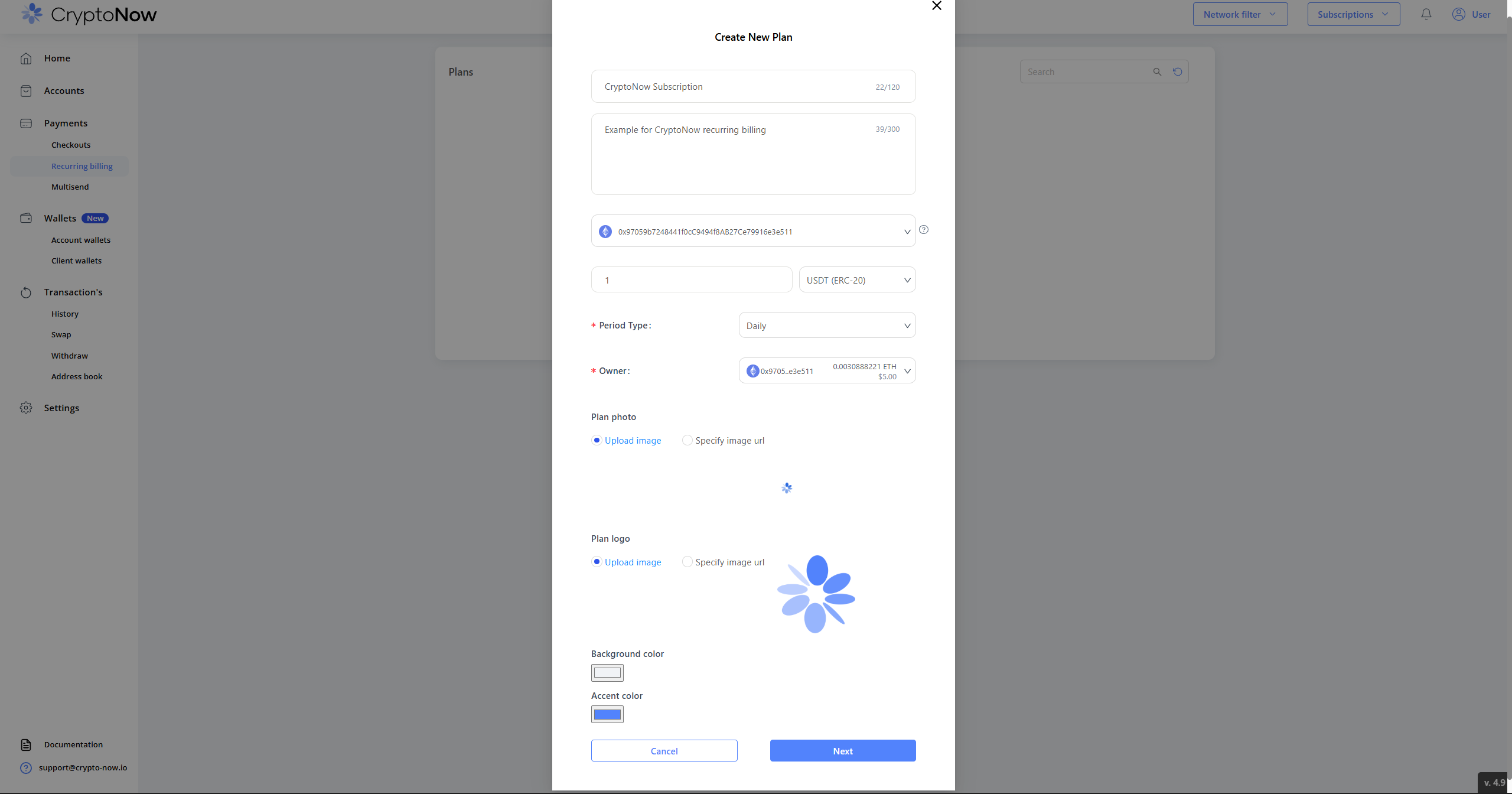Open Accounts in sidebar
The width and height of the screenshot is (1512, 794).
click(64, 91)
